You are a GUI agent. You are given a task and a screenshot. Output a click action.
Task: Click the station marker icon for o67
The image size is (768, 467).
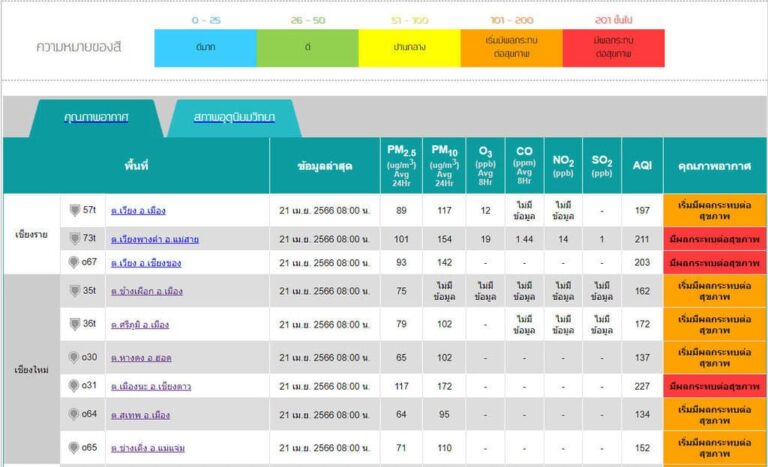pyautogui.click(x=73, y=262)
